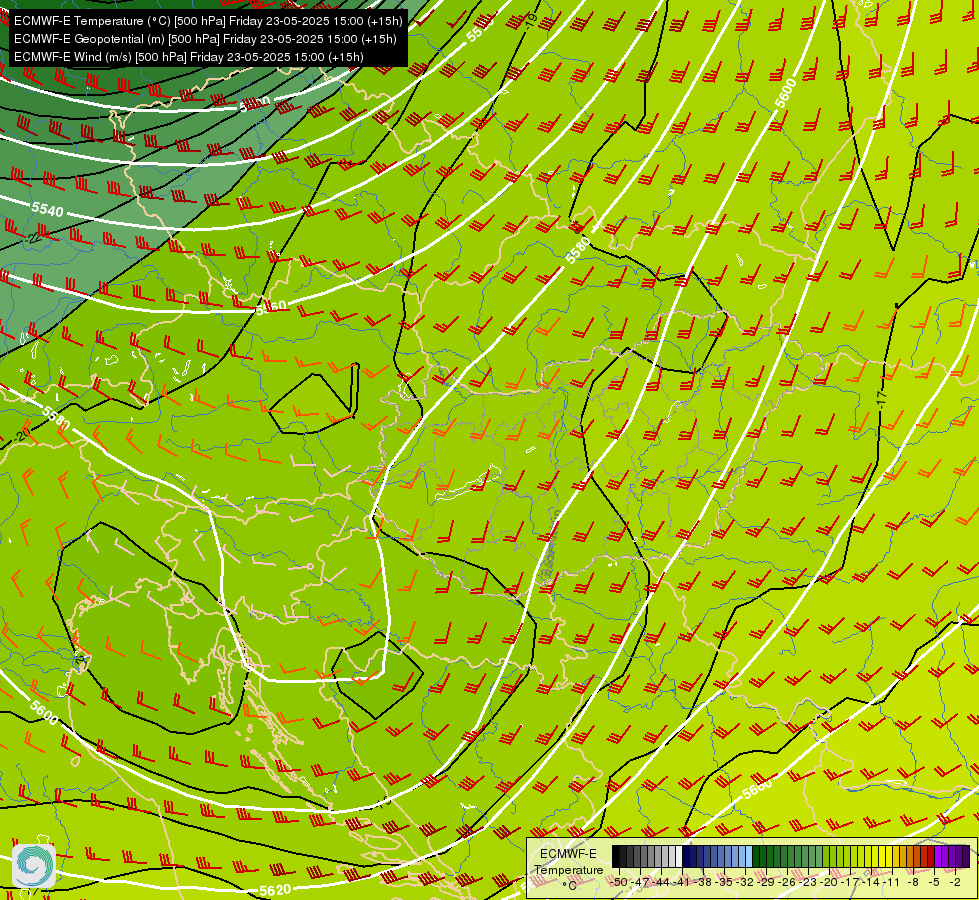Click the yellow -14 swatch in the legend
Viewport: 979px width, 900px height.
pyautogui.click(x=875, y=856)
